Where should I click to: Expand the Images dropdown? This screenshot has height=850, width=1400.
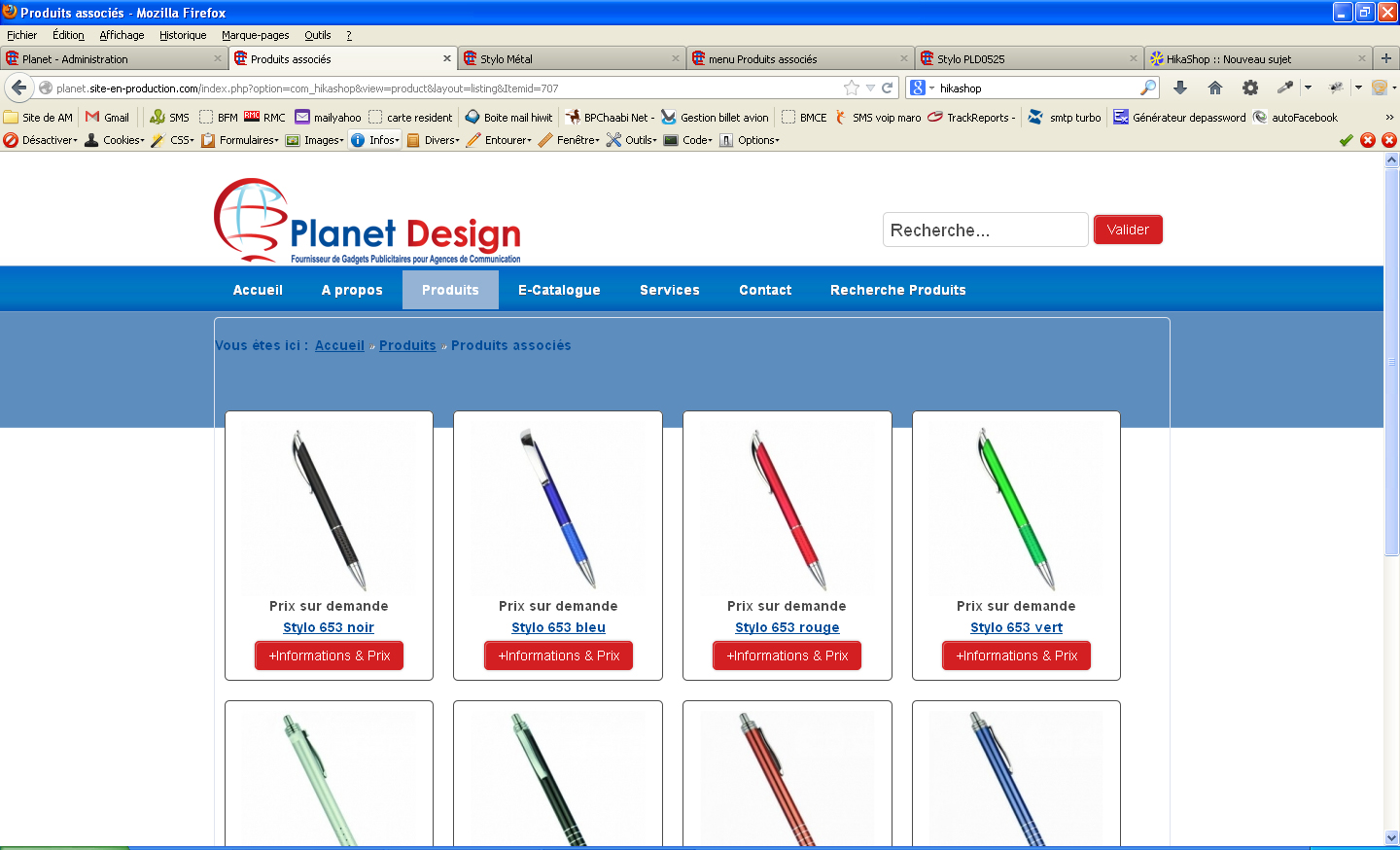point(315,140)
